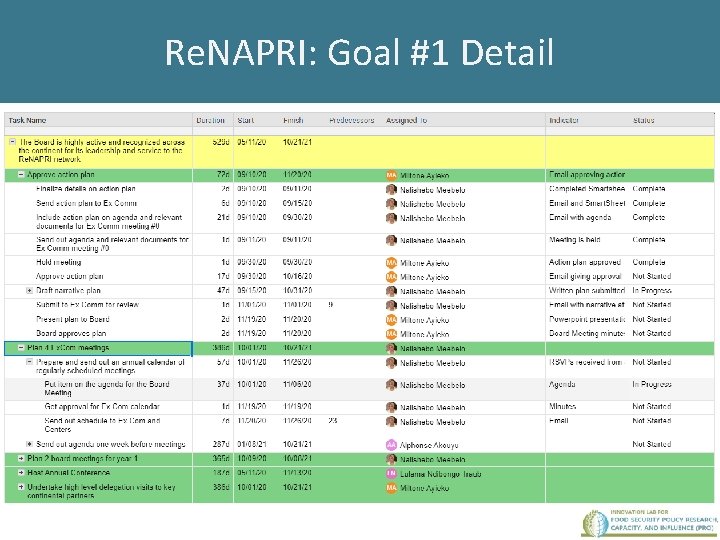Click Nalishebo avatar in 'Prepare and send out annual calendar' row
720x540 pixels.
point(391,363)
